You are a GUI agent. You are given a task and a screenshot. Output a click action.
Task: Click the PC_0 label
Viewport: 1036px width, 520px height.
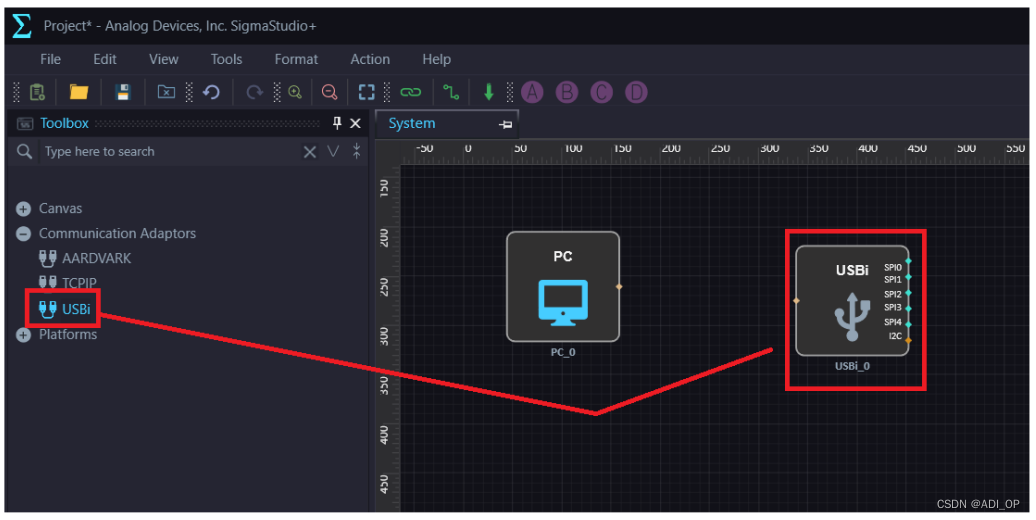[x=563, y=352]
